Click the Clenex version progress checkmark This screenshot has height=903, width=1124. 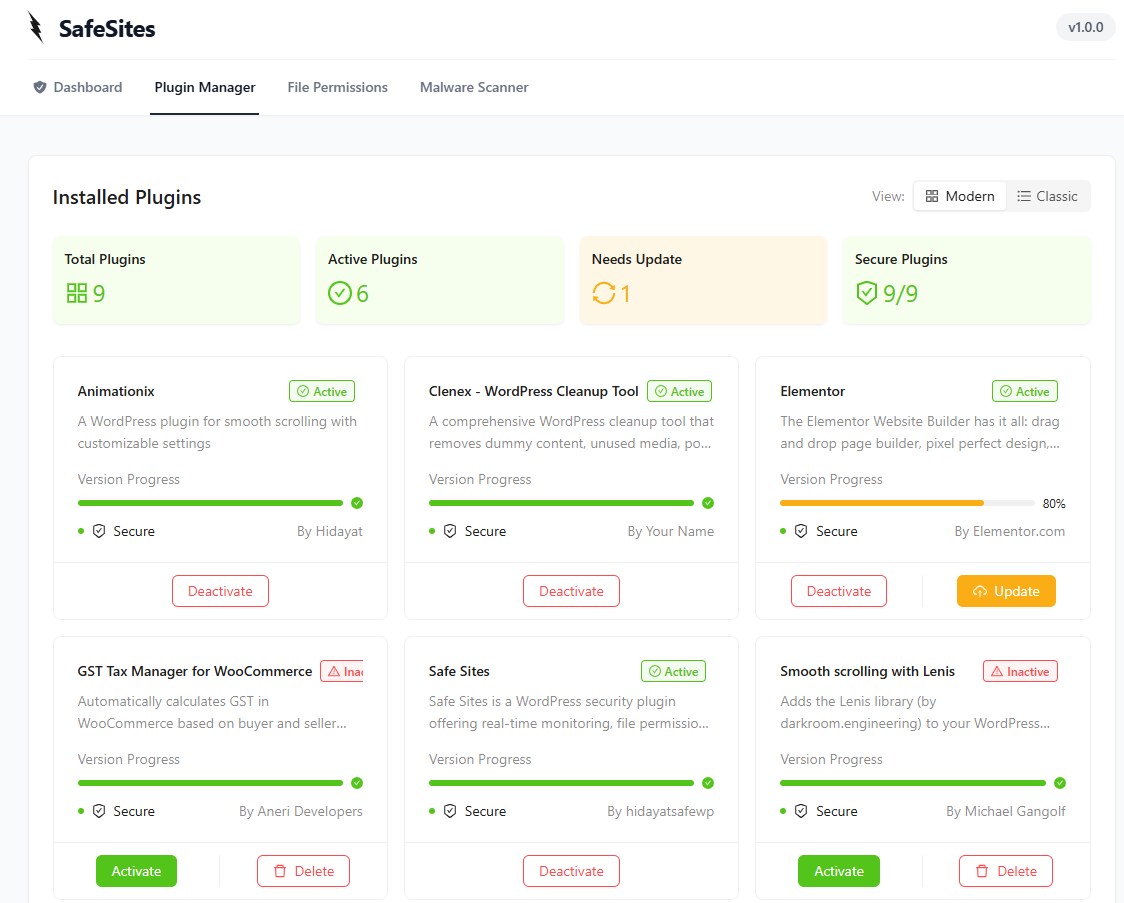pyautogui.click(x=708, y=503)
